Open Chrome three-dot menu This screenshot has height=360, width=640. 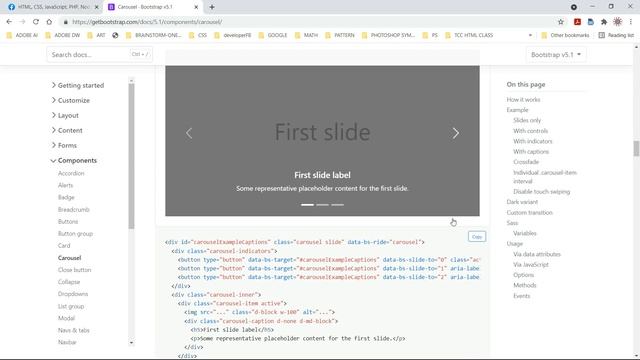click(631, 22)
